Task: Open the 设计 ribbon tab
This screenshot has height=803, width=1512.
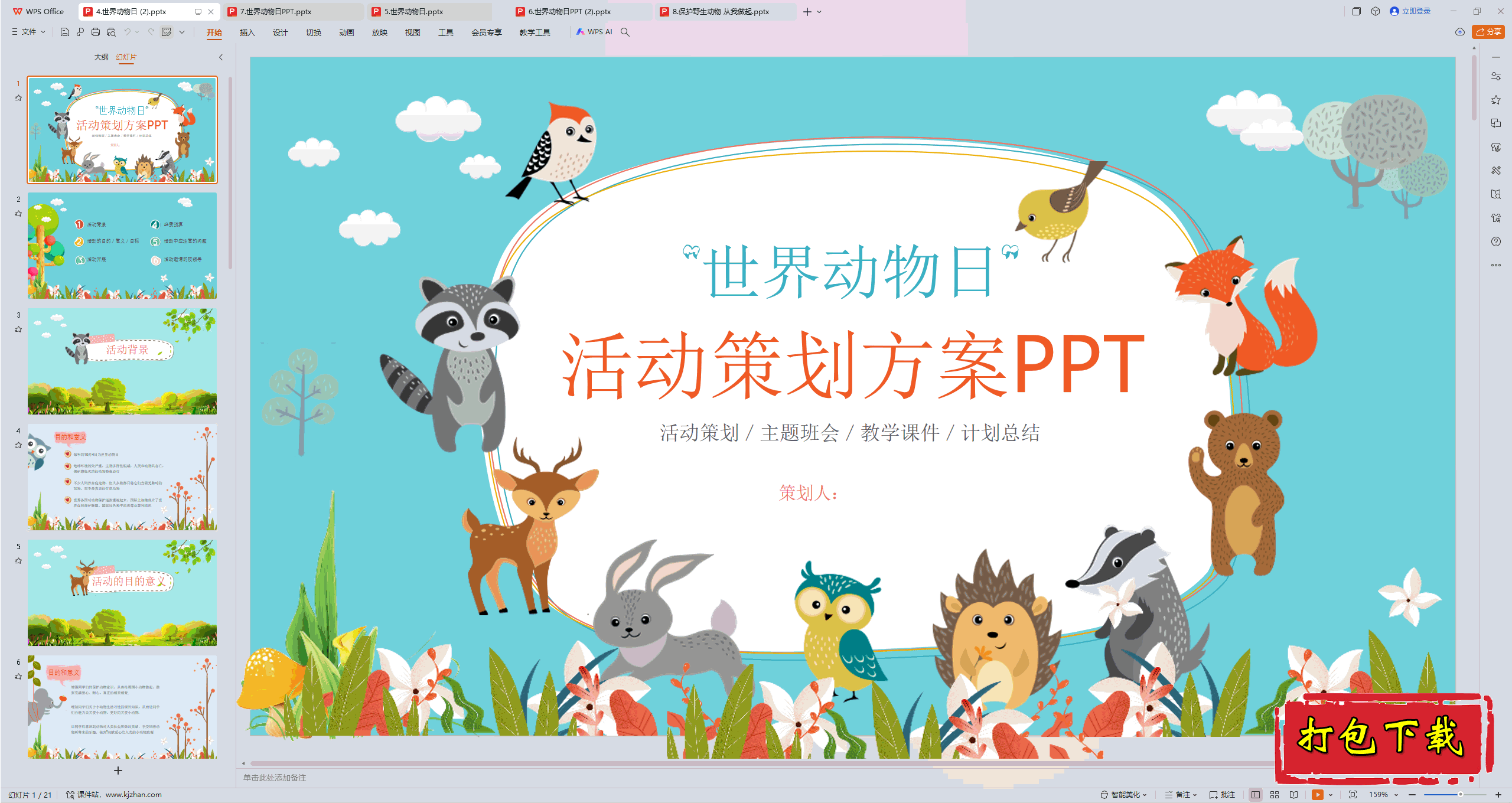Action: point(281,32)
